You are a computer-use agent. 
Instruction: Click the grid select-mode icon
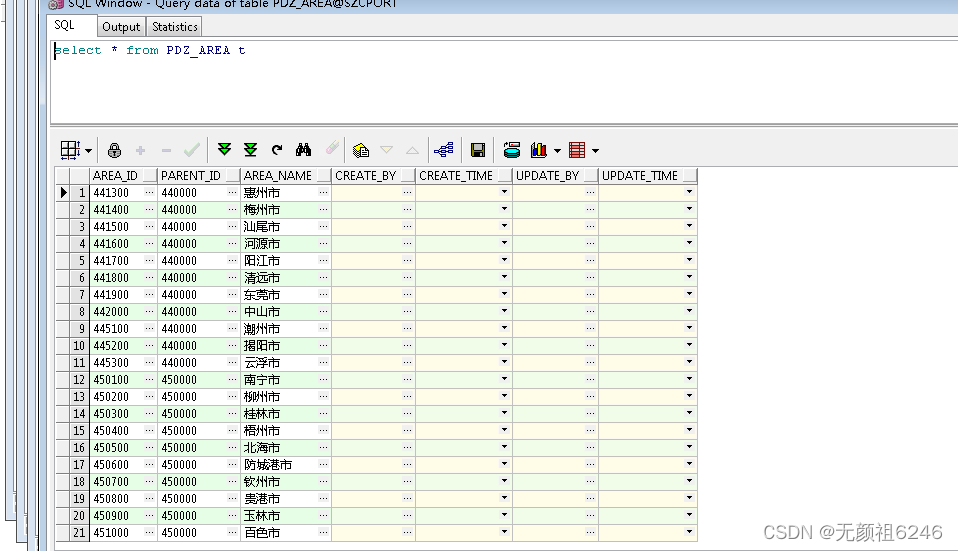click(x=70, y=150)
